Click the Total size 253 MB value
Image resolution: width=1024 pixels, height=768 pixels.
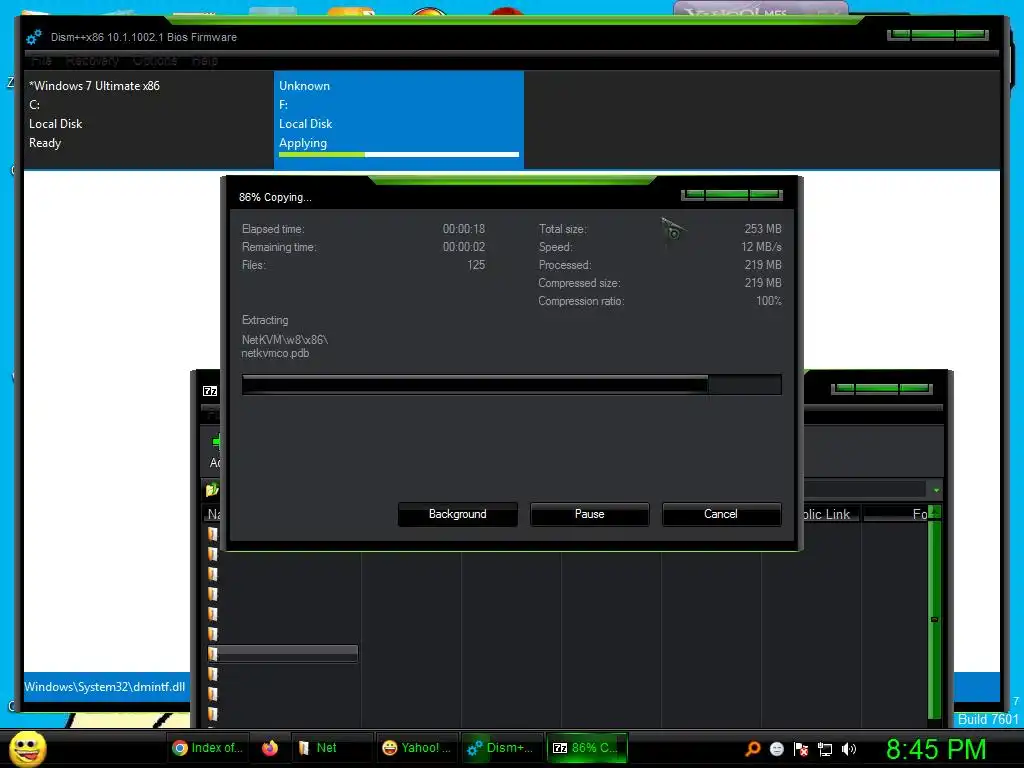pos(763,229)
